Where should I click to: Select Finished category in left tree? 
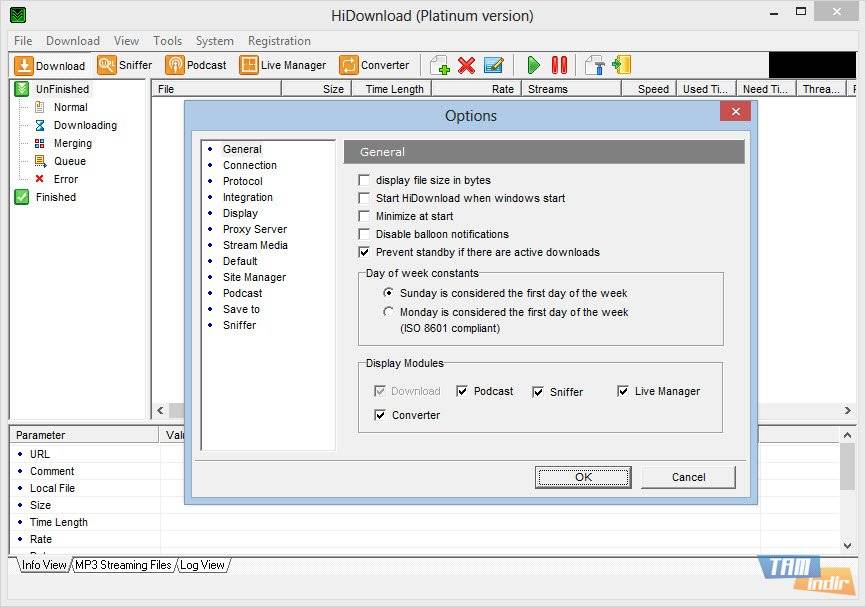click(x=55, y=197)
